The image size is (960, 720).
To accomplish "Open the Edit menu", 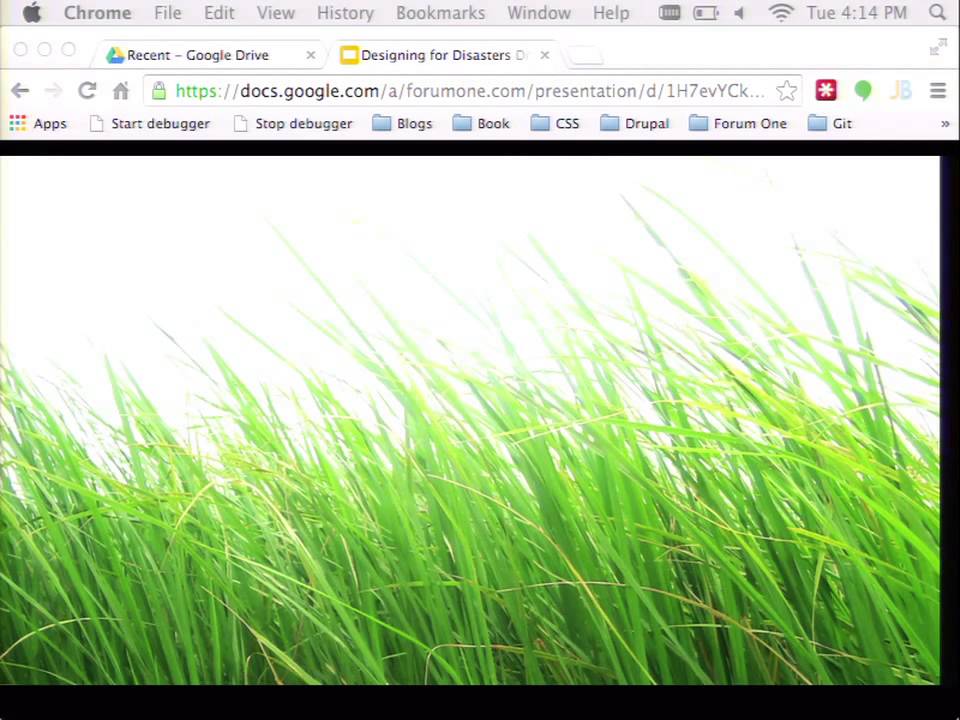I will coord(219,13).
